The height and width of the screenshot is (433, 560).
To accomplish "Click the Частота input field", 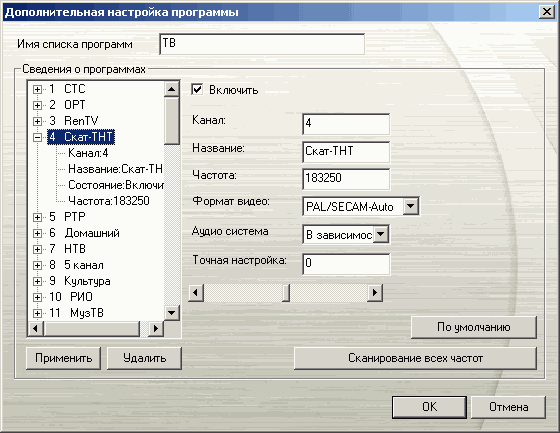I will pos(346,179).
